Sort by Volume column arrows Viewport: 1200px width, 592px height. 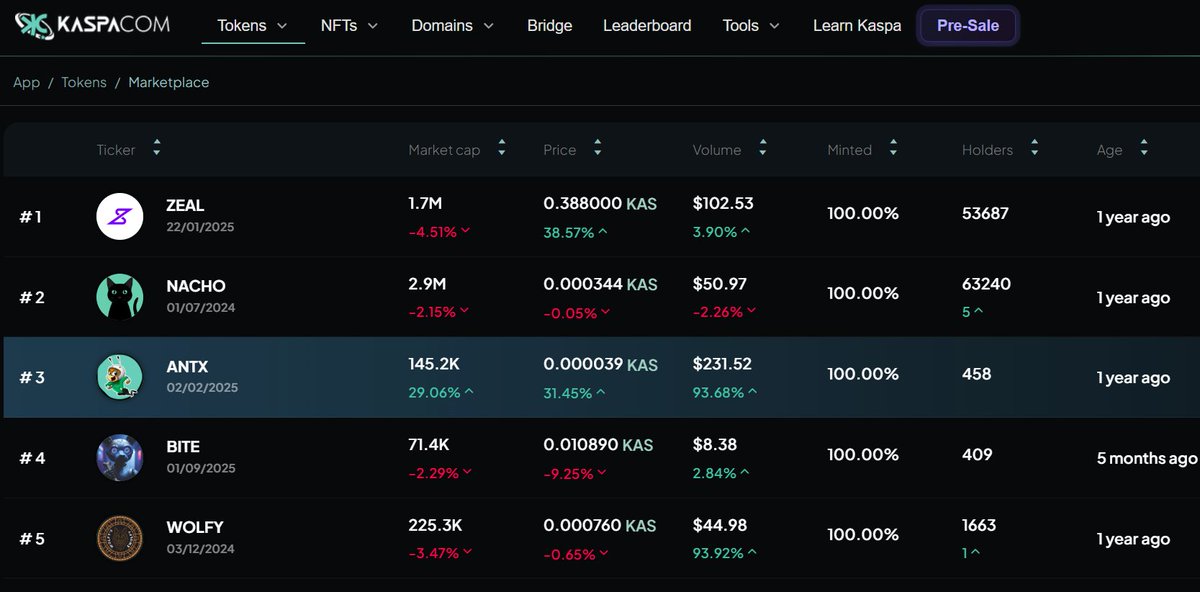pyautogui.click(x=762, y=149)
